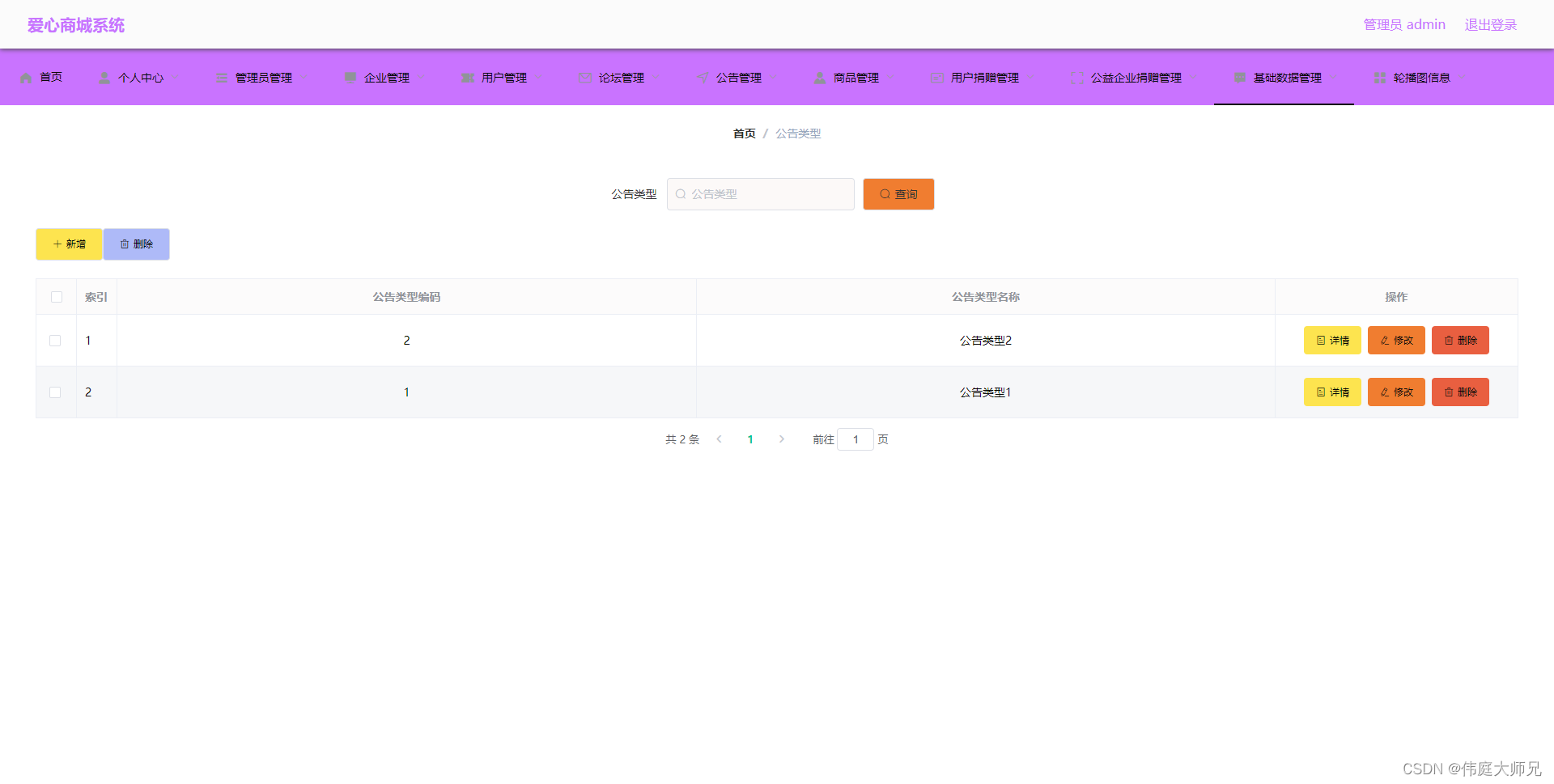The width and height of the screenshot is (1554, 784).
Task: Click the camera icon beside 用户管理
Action: click(x=468, y=78)
